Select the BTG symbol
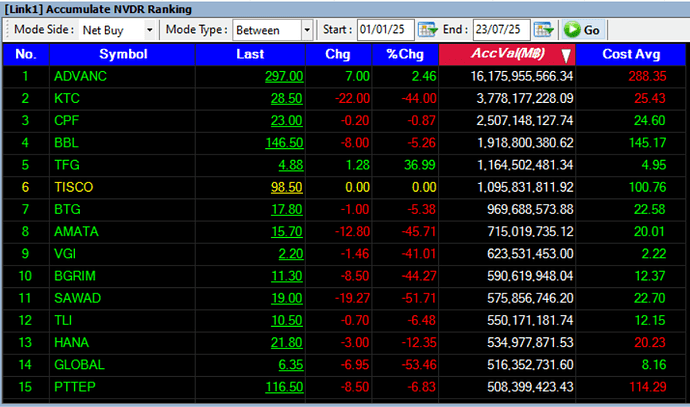The image size is (690, 407). [67, 209]
